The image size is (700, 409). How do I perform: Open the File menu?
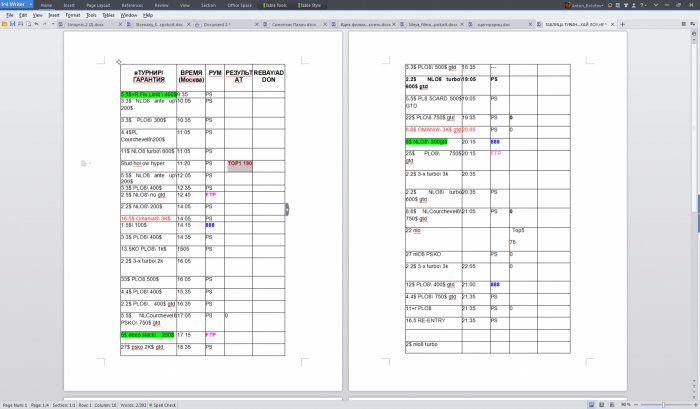tap(9, 15)
